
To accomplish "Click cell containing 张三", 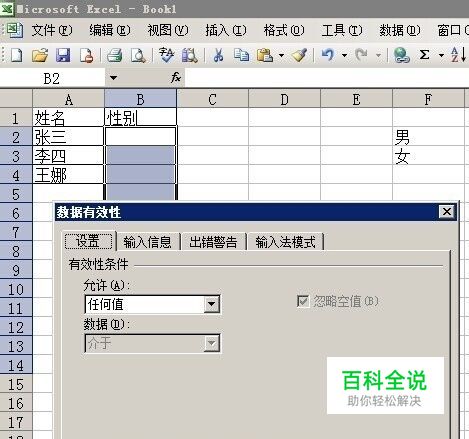I will [68, 137].
